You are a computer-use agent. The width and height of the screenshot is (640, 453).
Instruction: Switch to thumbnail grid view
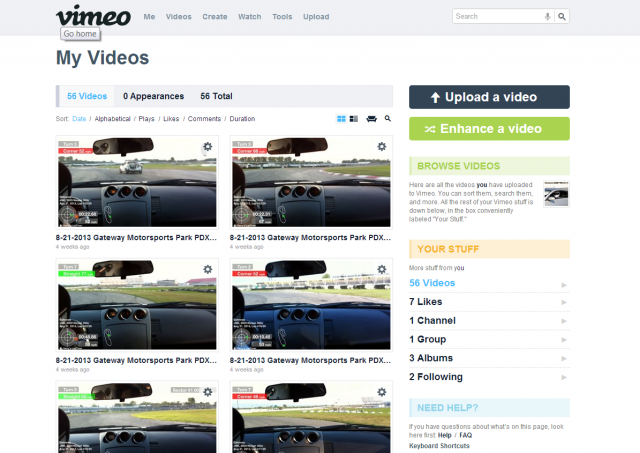pyautogui.click(x=341, y=119)
